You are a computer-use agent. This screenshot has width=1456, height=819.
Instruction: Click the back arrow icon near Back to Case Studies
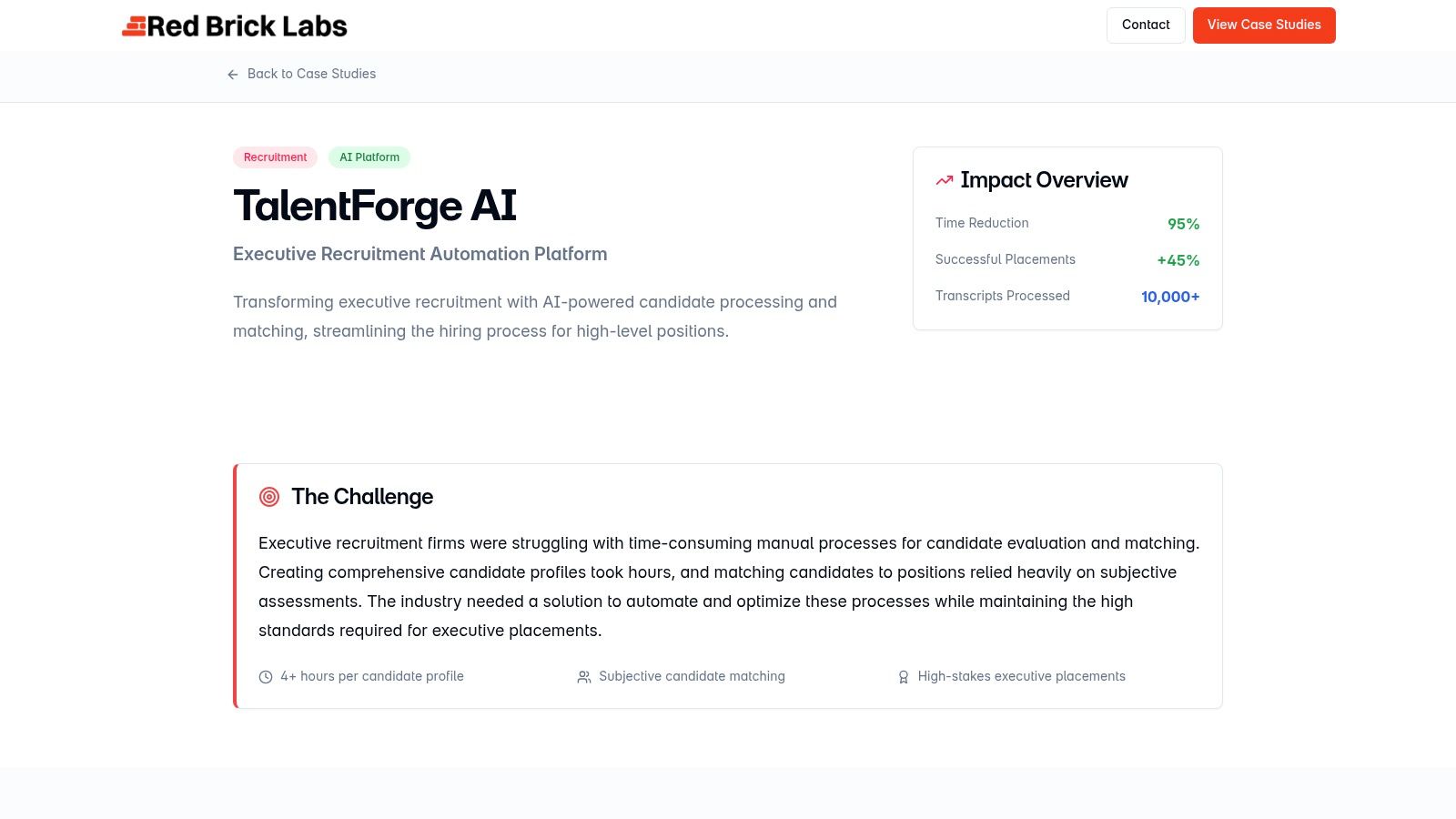pyautogui.click(x=233, y=74)
